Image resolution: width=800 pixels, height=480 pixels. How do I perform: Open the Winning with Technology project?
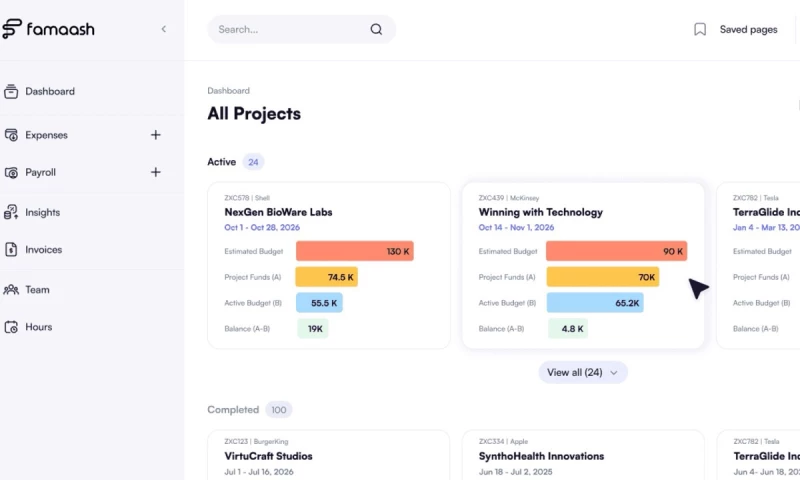[541, 212]
